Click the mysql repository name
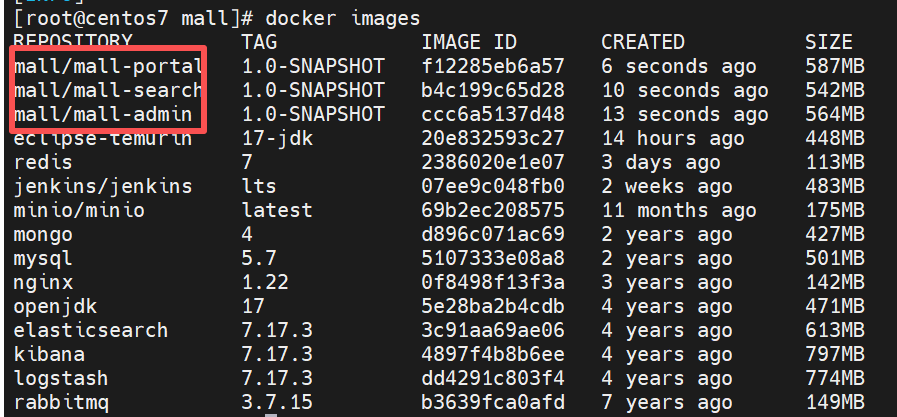This screenshot has height=417, width=897. click(x=43, y=259)
